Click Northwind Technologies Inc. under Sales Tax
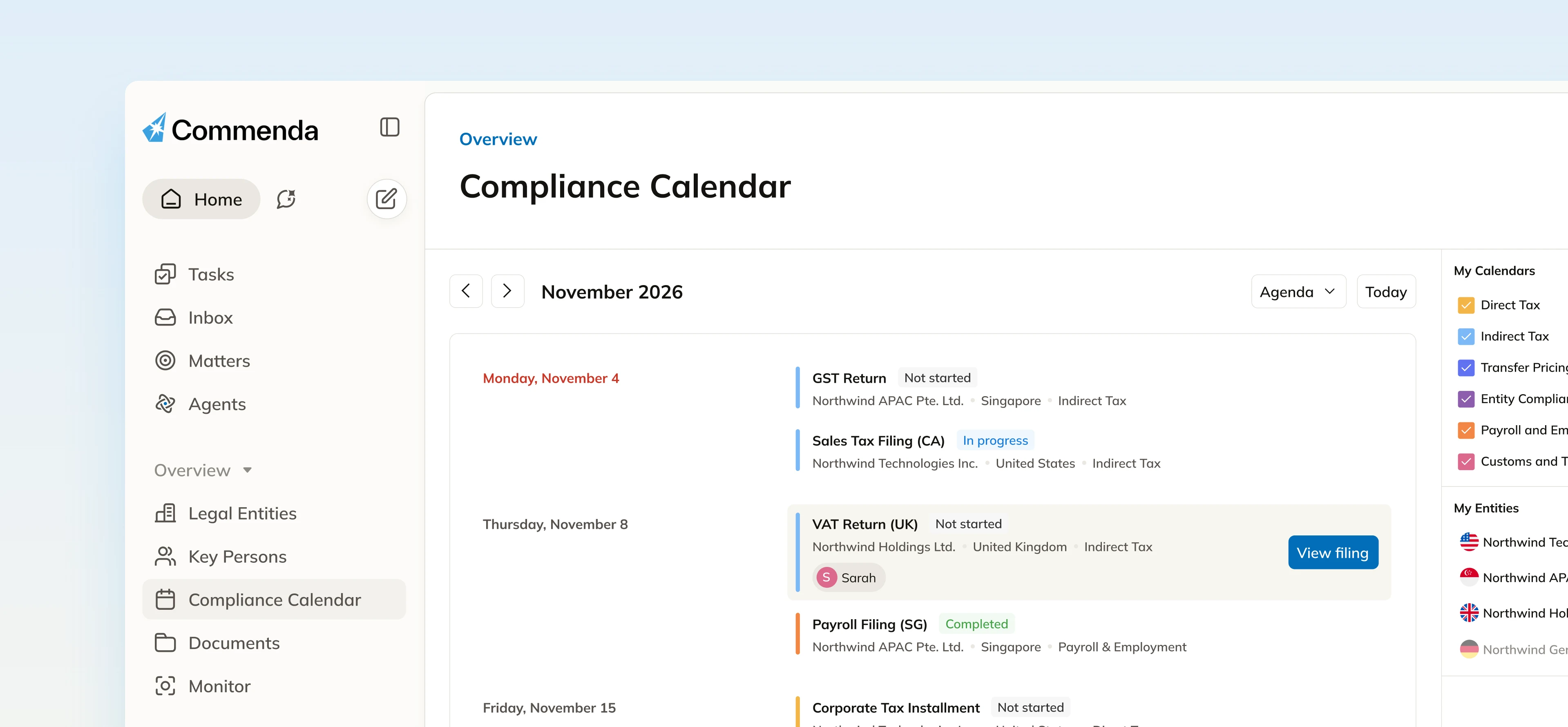1568x727 pixels. [x=895, y=464]
